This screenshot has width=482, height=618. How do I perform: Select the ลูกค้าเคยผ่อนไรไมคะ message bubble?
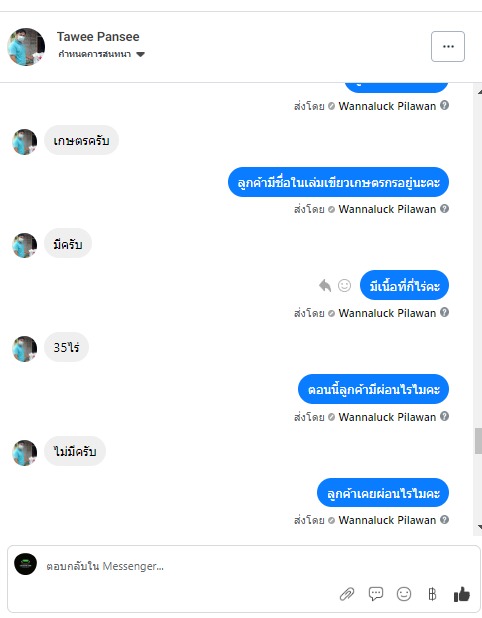[383, 493]
